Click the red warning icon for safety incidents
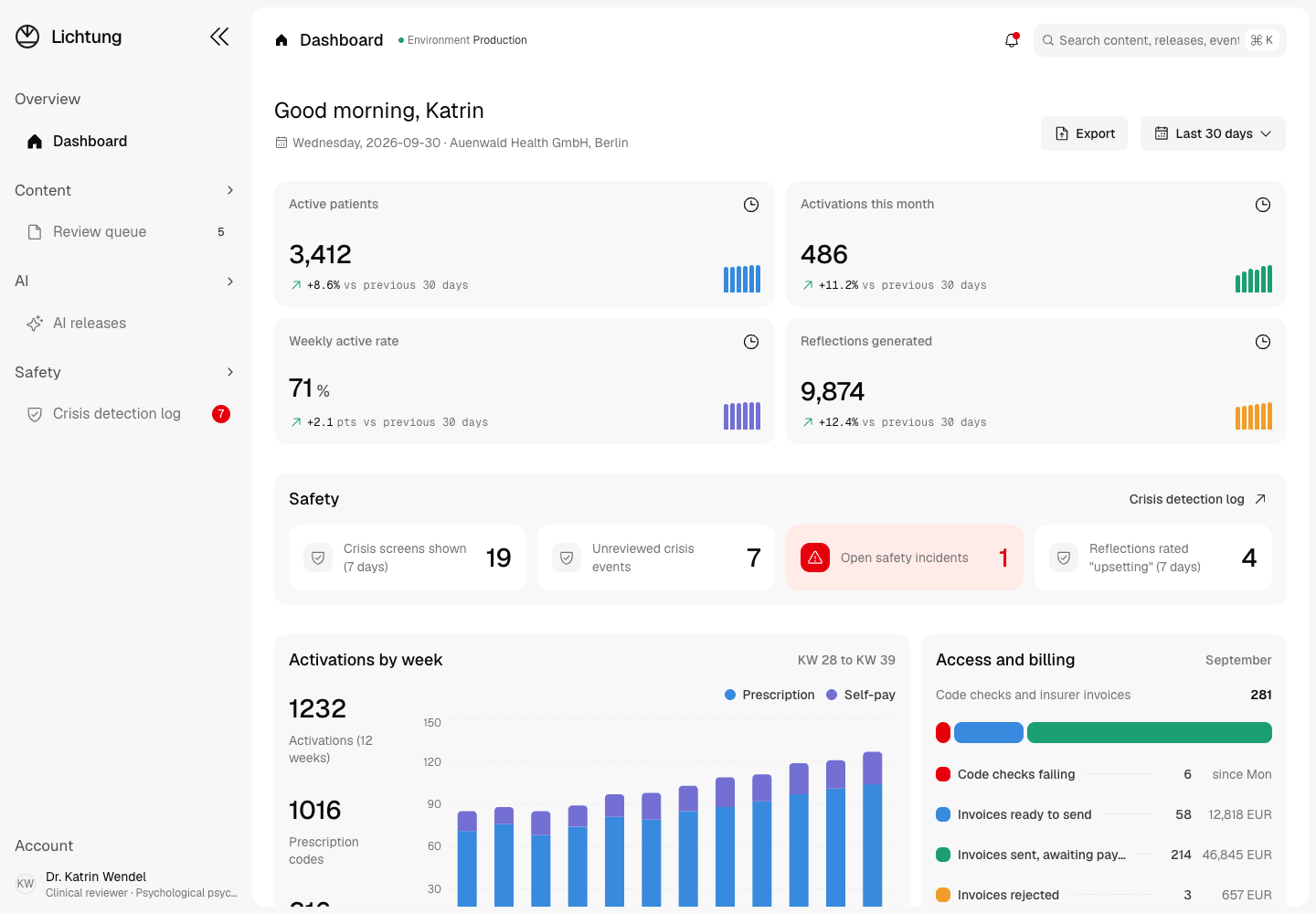This screenshot has height=914, width=1316. (815, 558)
